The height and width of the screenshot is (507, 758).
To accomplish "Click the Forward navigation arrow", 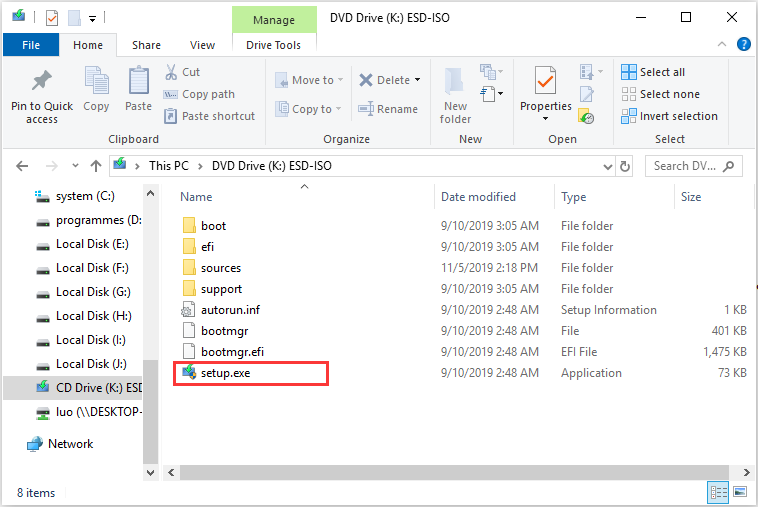I will [51, 166].
